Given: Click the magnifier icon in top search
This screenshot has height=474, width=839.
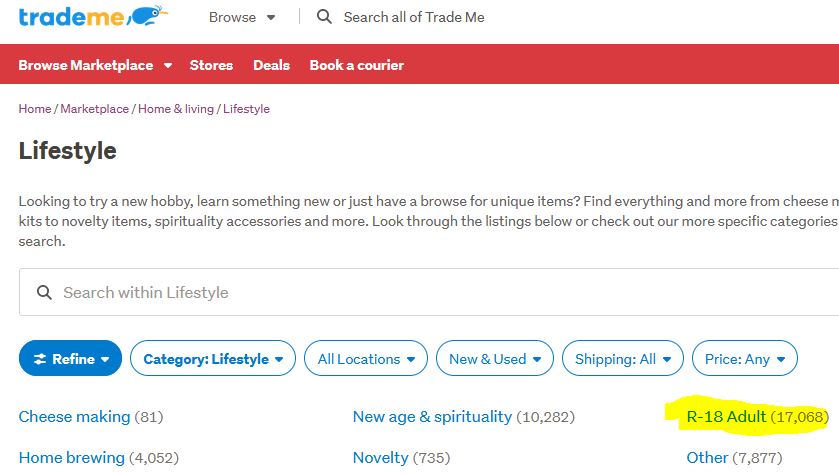Looking at the screenshot, I should [324, 17].
